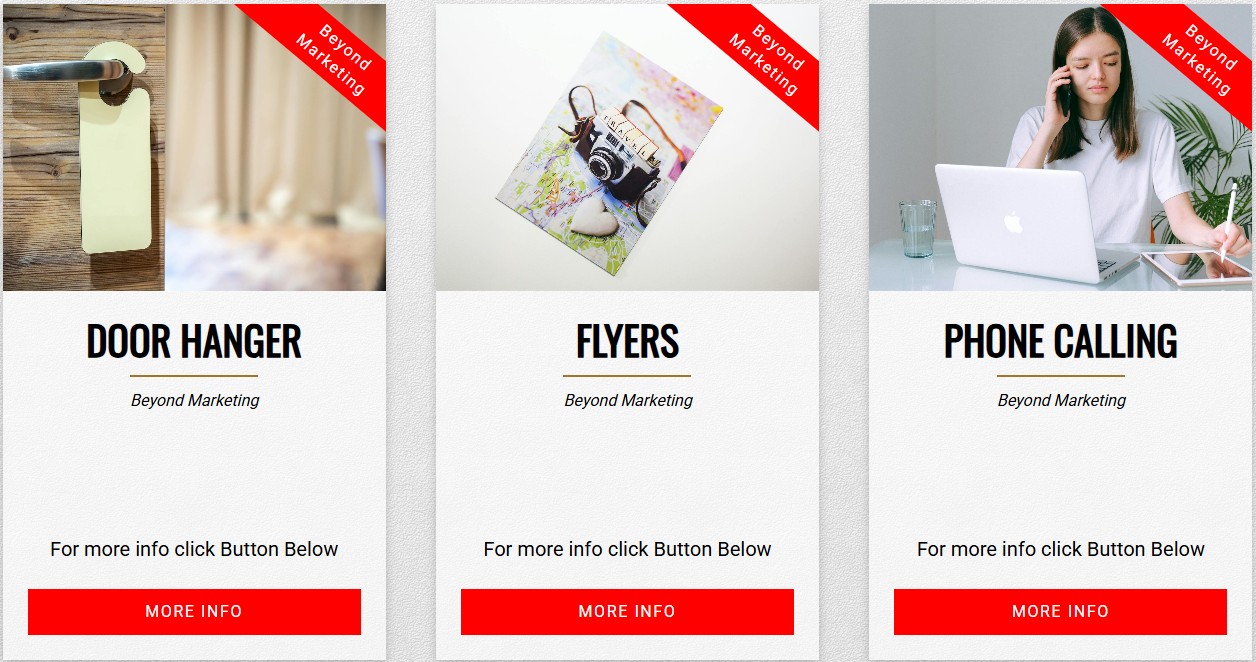
Task: Click 'For more info' text on Door Hanger card
Action: (x=194, y=549)
